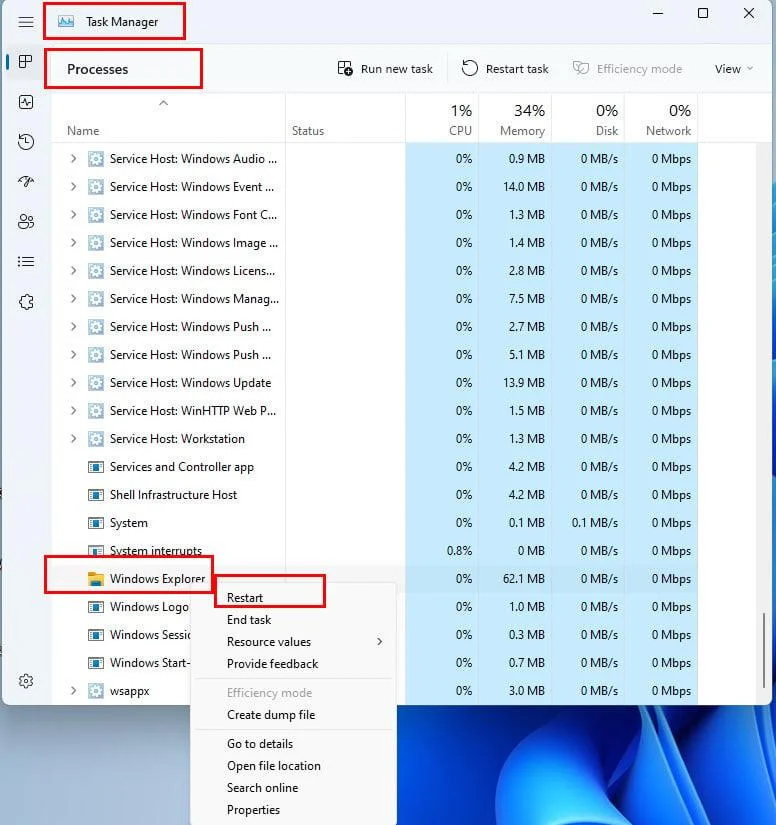Click the Services and Controller app icon
Image resolution: width=776 pixels, height=825 pixels.
[96, 467]
